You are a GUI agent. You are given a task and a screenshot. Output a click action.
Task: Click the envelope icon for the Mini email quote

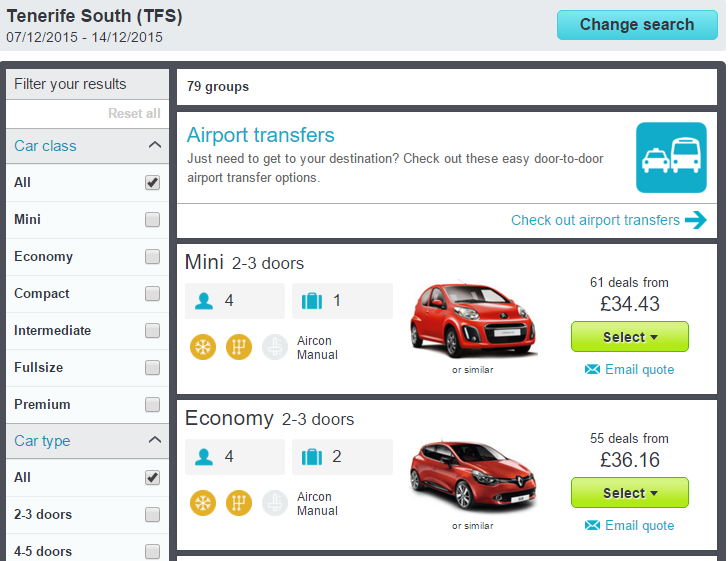(x=592, y=370)
